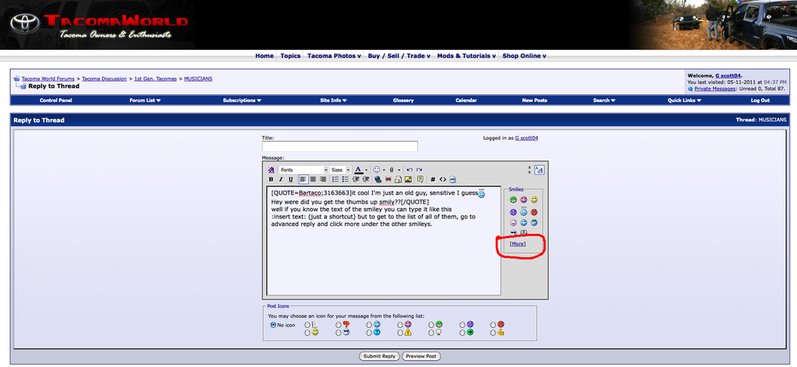The height and width of the screenshot is (367, 797).
Task: Select the No icon radio button
Action: click(x=273, y=325)
